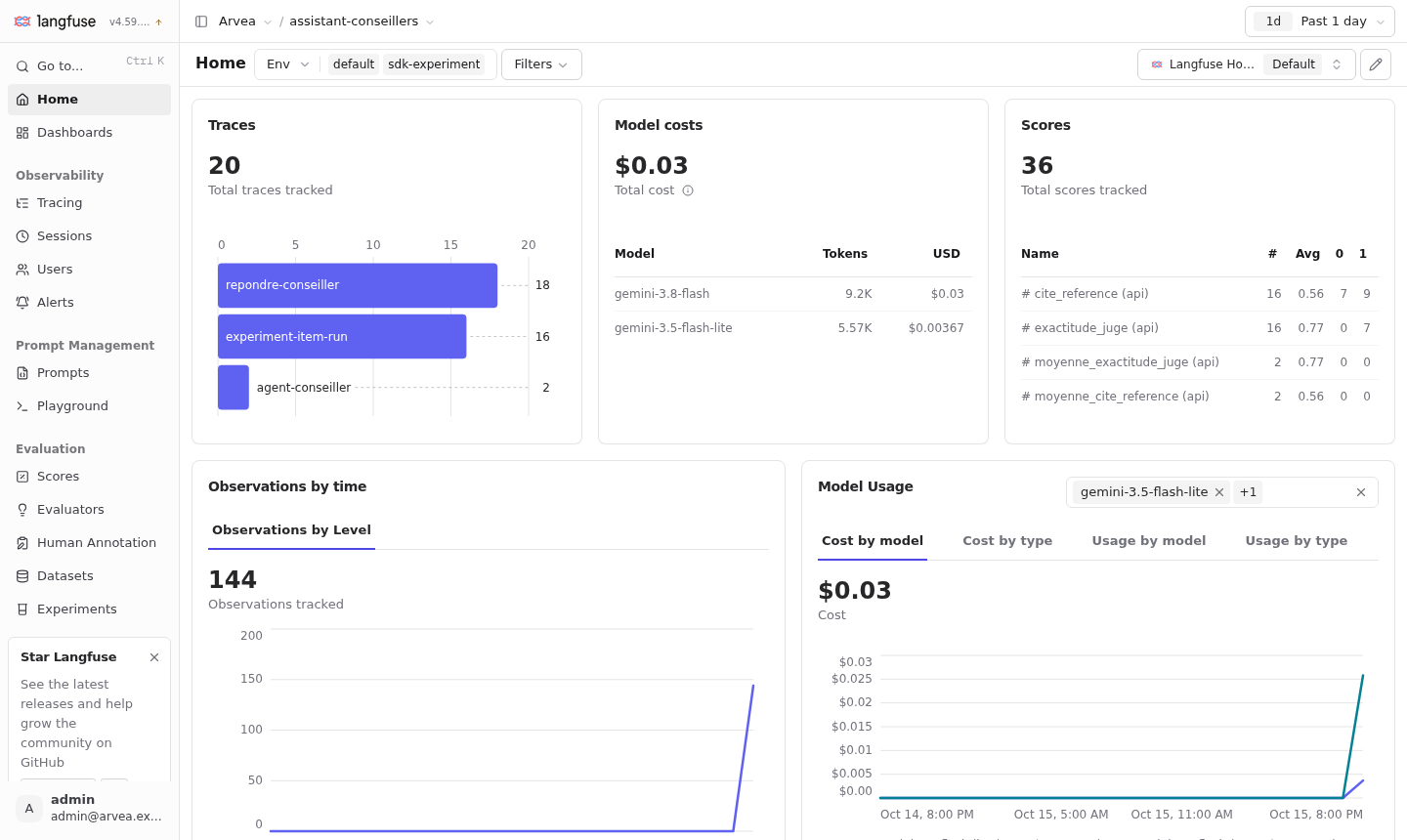Click the Experiments flask icon
This screenshot has height=840, width=1407.
click(22, 609)
